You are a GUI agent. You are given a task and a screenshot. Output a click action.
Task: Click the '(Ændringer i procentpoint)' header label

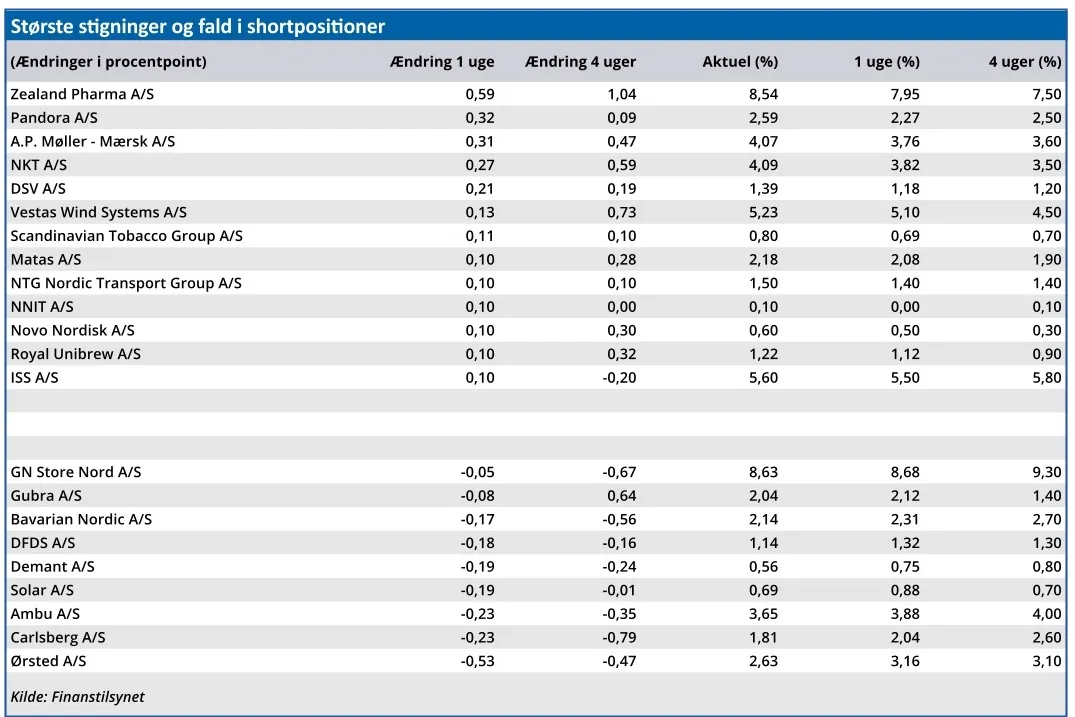coord(108,62)
